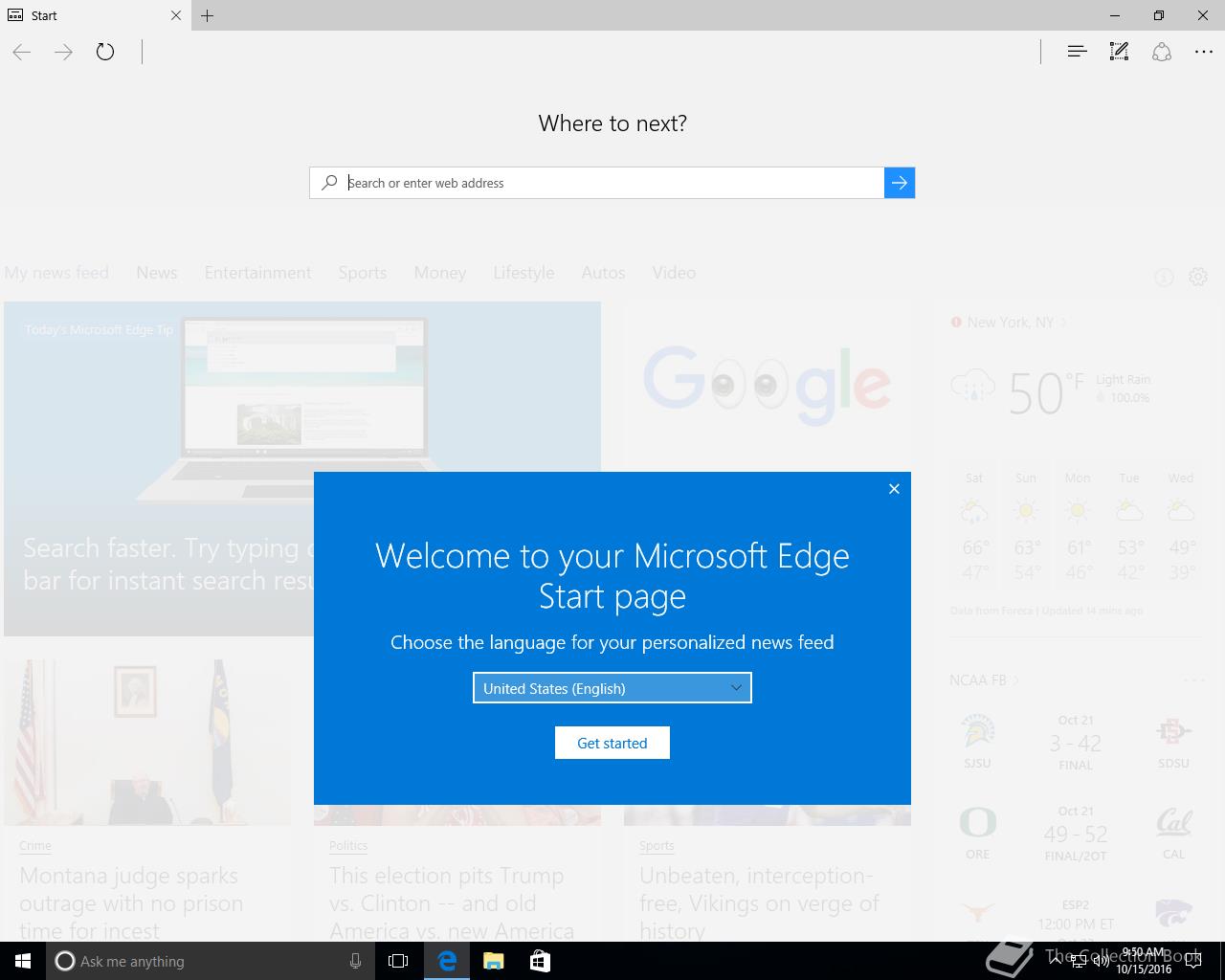Click the Sports category label under the article
The height and width of the screenshot is (980, 1225).
pyautogui.click(x=657, y=846)
